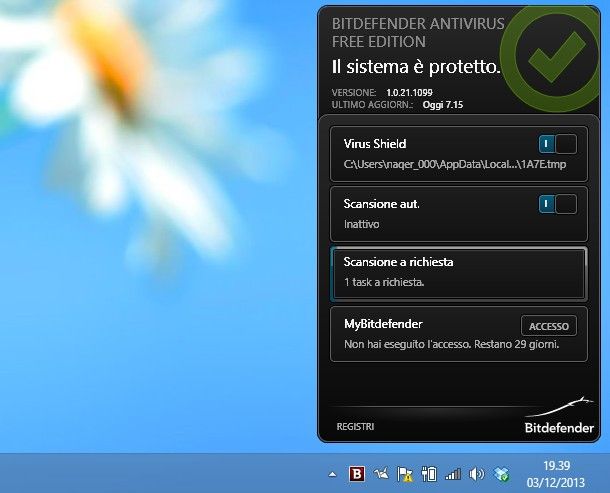The image size is (610, 493).
Task: Disable the Scansione aut. switch
Action: [557, 204]
